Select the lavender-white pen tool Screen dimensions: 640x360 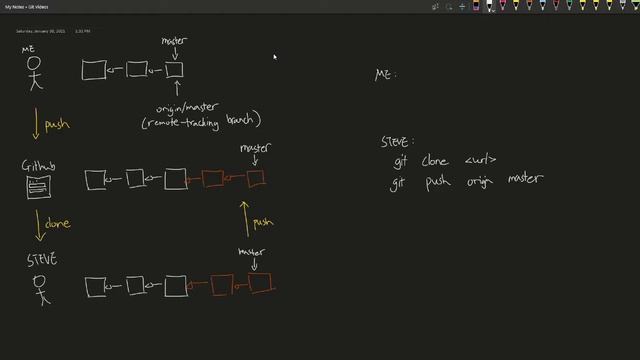click(622, 6)
